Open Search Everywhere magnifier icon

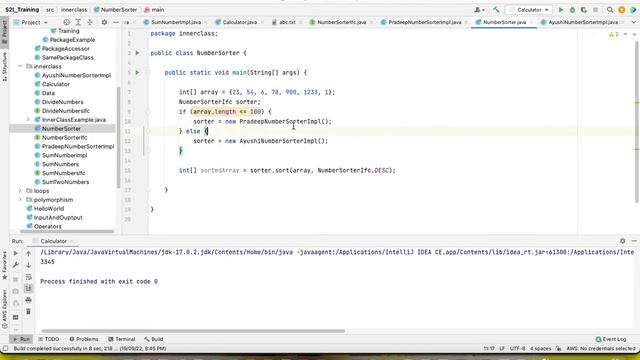[610, 10]
